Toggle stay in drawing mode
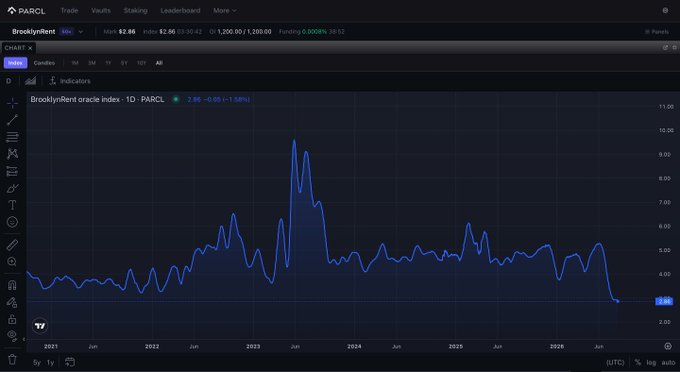680x372 pixels. 12,302
